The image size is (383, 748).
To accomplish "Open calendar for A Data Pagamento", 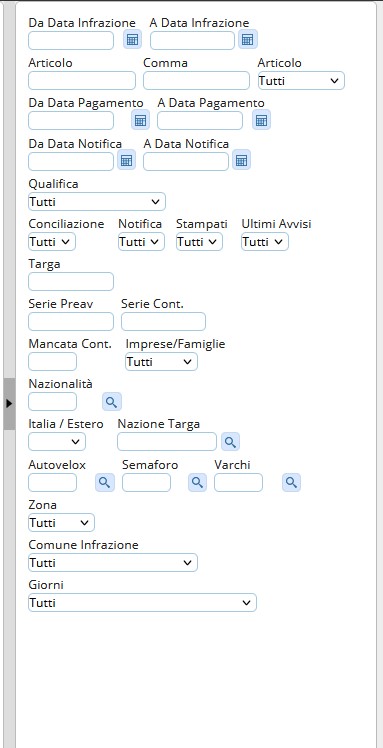I will (261, 120).
